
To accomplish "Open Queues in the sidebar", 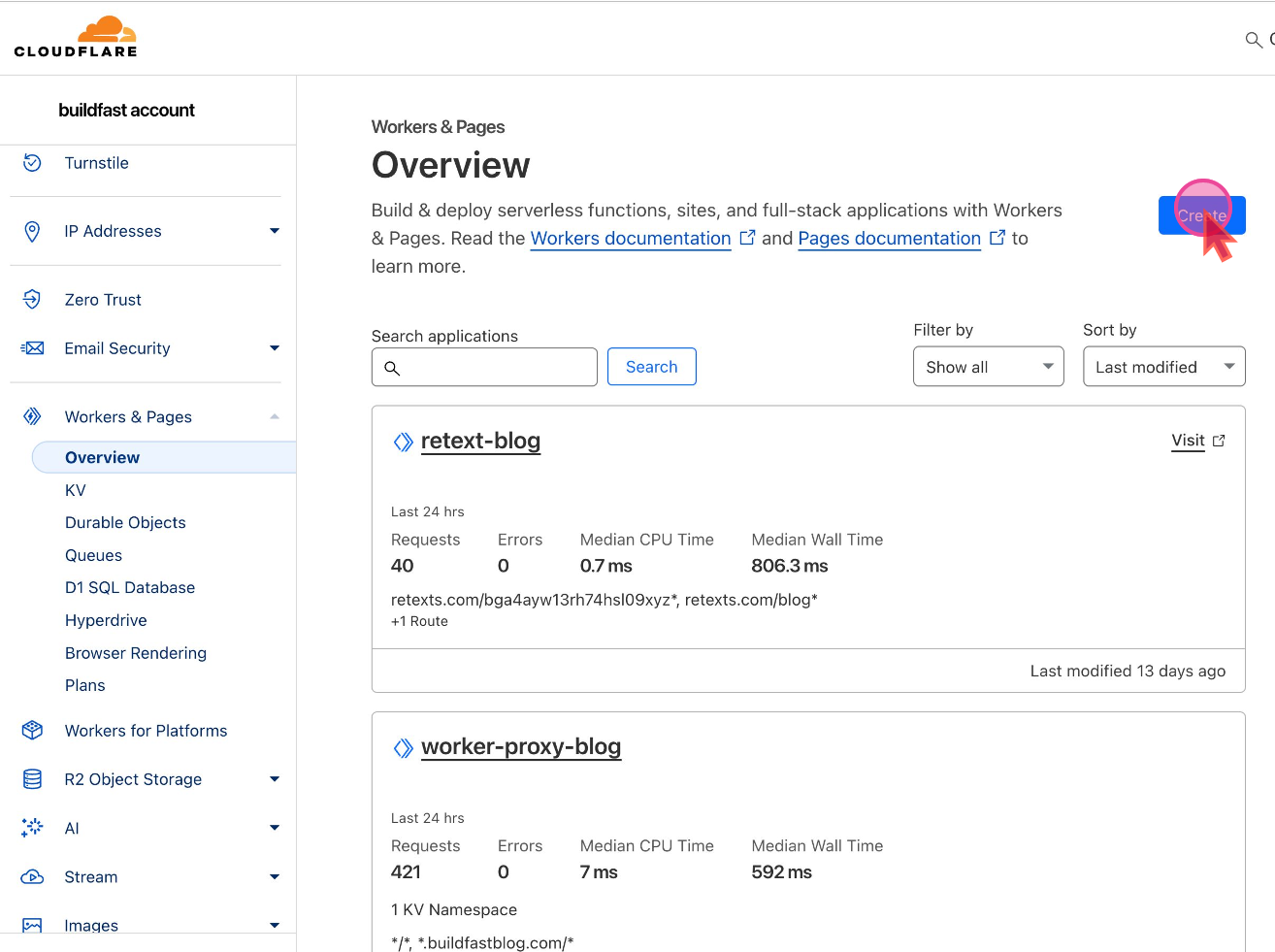I will click(x=93, y=555).
